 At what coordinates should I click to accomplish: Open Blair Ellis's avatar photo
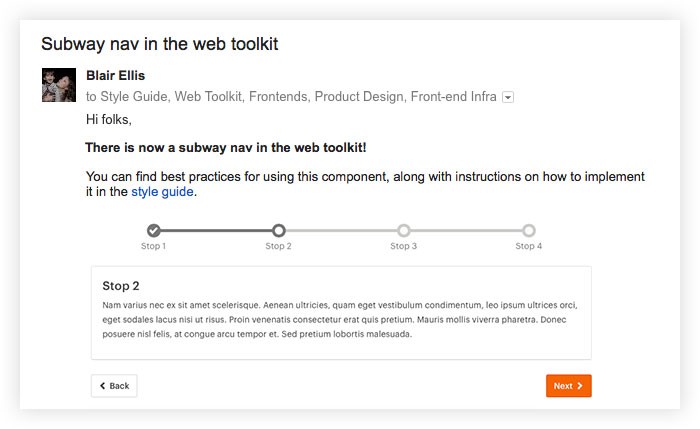59,85
